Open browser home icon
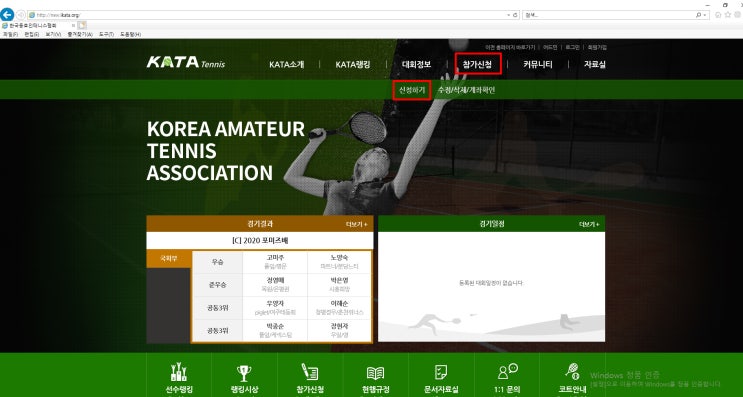The width and height of the screenshot is (743, 397). tap(718, 15)
